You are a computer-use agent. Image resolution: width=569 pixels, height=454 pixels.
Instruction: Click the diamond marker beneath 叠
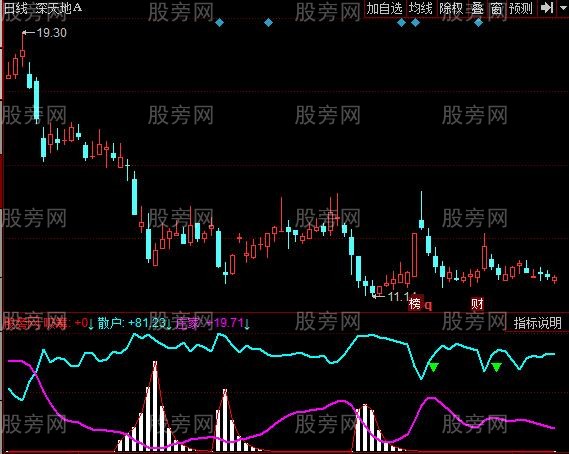tap(479, 23)
